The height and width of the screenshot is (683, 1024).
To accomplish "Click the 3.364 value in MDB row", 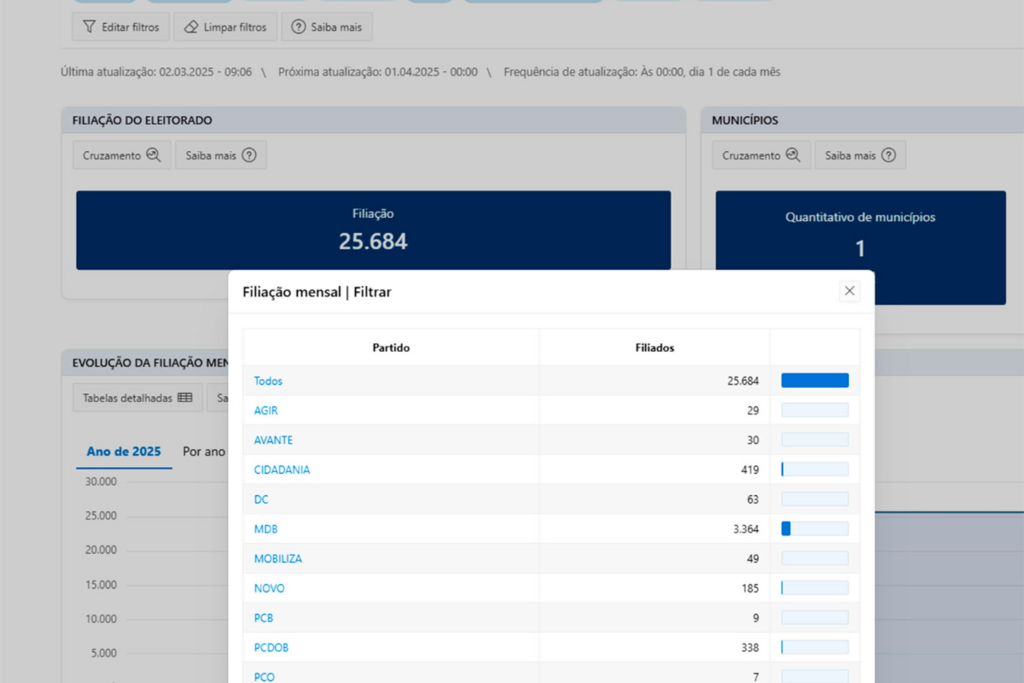I will pos(745,529).
